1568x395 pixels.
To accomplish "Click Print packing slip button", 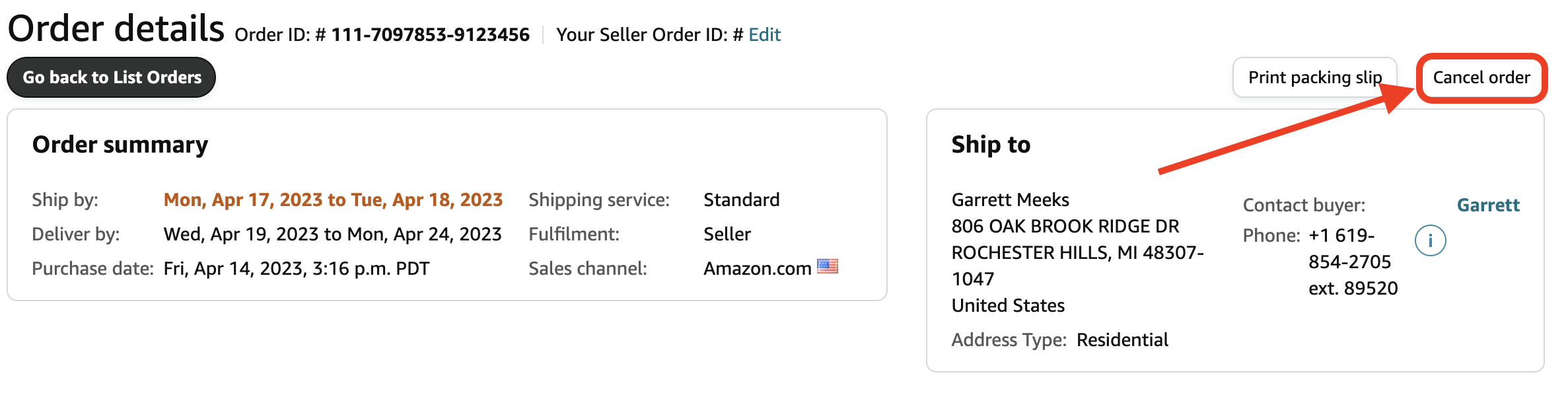I will pyautogui.click(x=1314, y=77).
